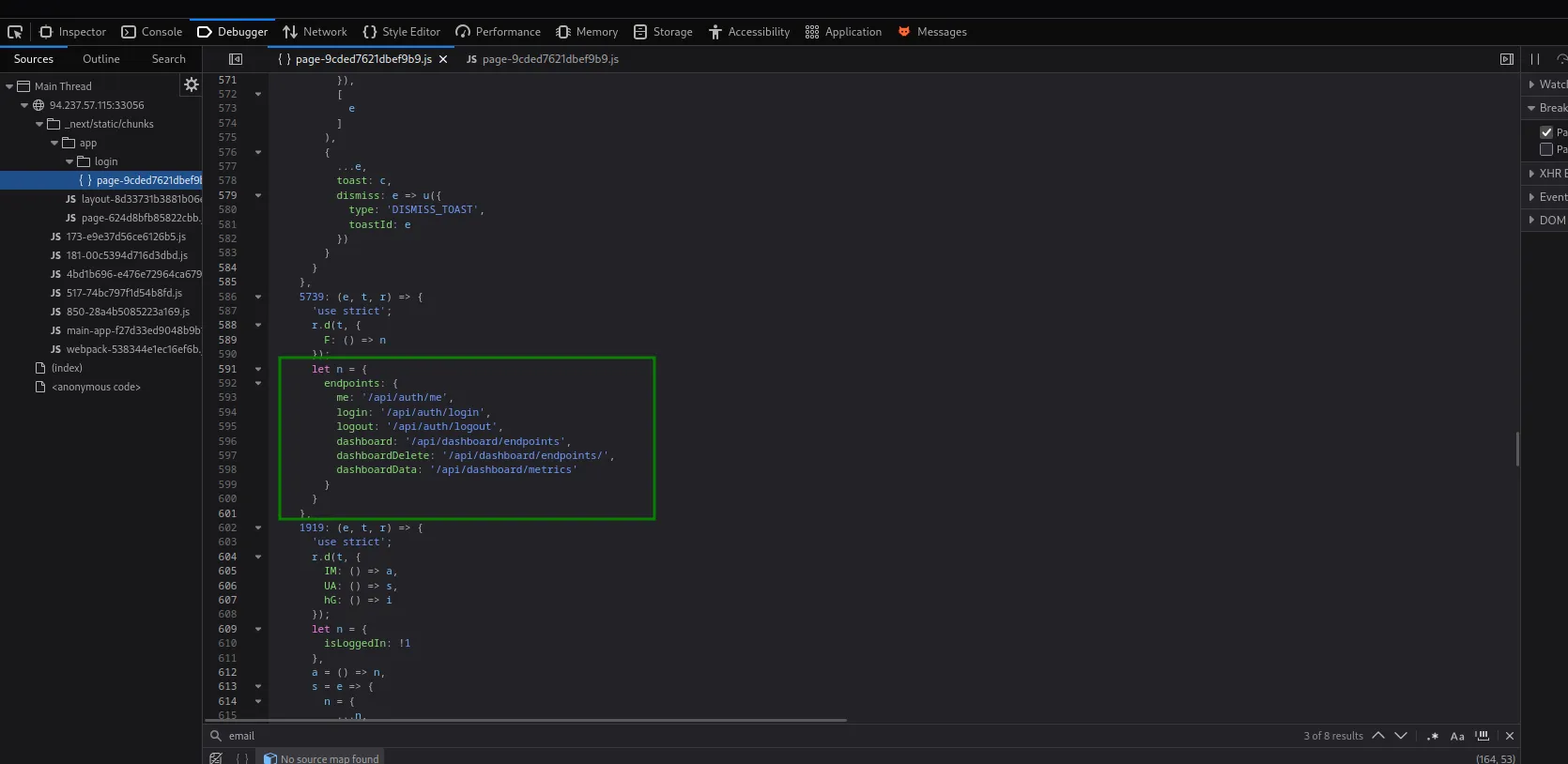The height and width of the screenshot is (764, 1568).
Task: Open the Style Editor panel
Action: click(402, 32)
